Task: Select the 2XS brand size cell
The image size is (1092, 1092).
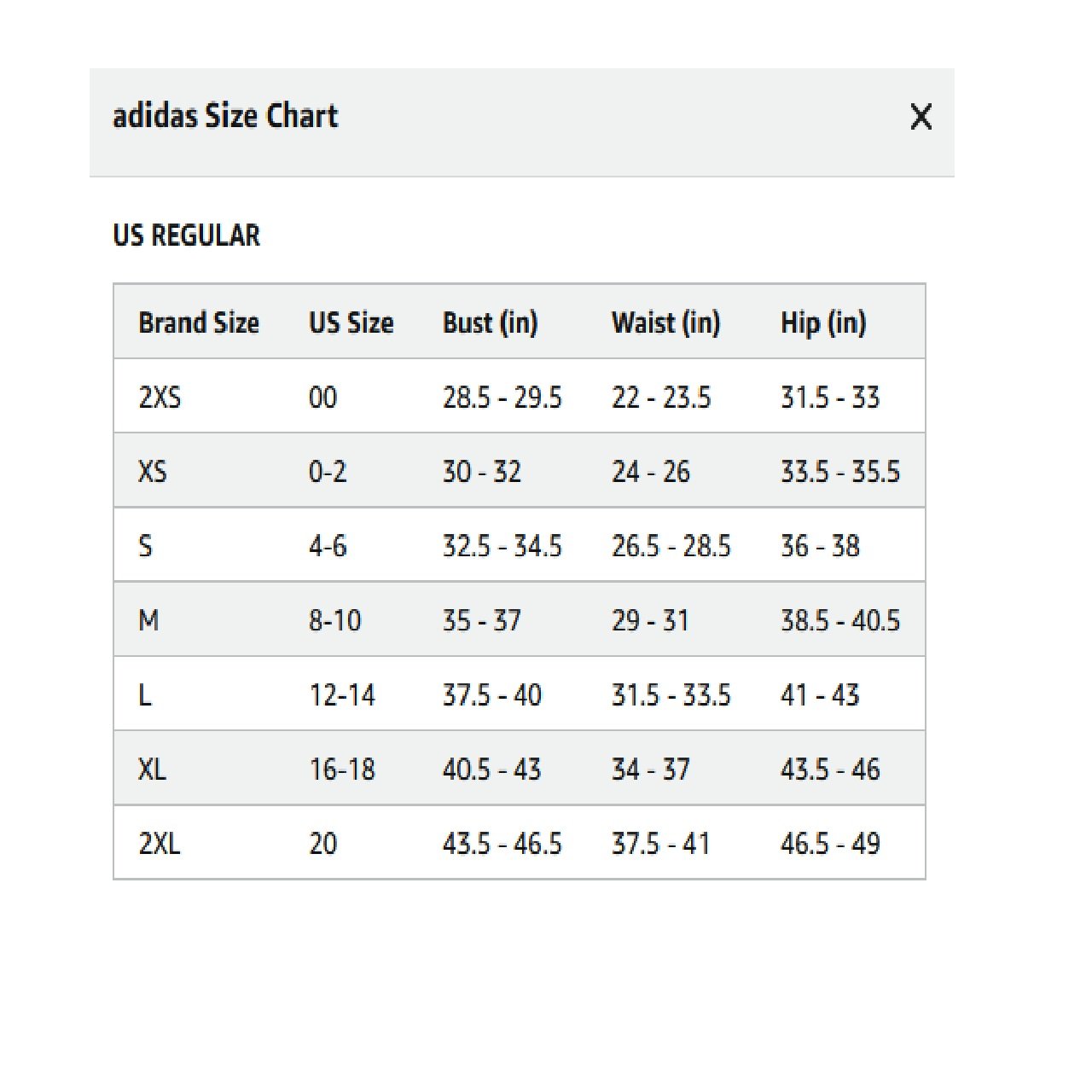Action: 160,397
